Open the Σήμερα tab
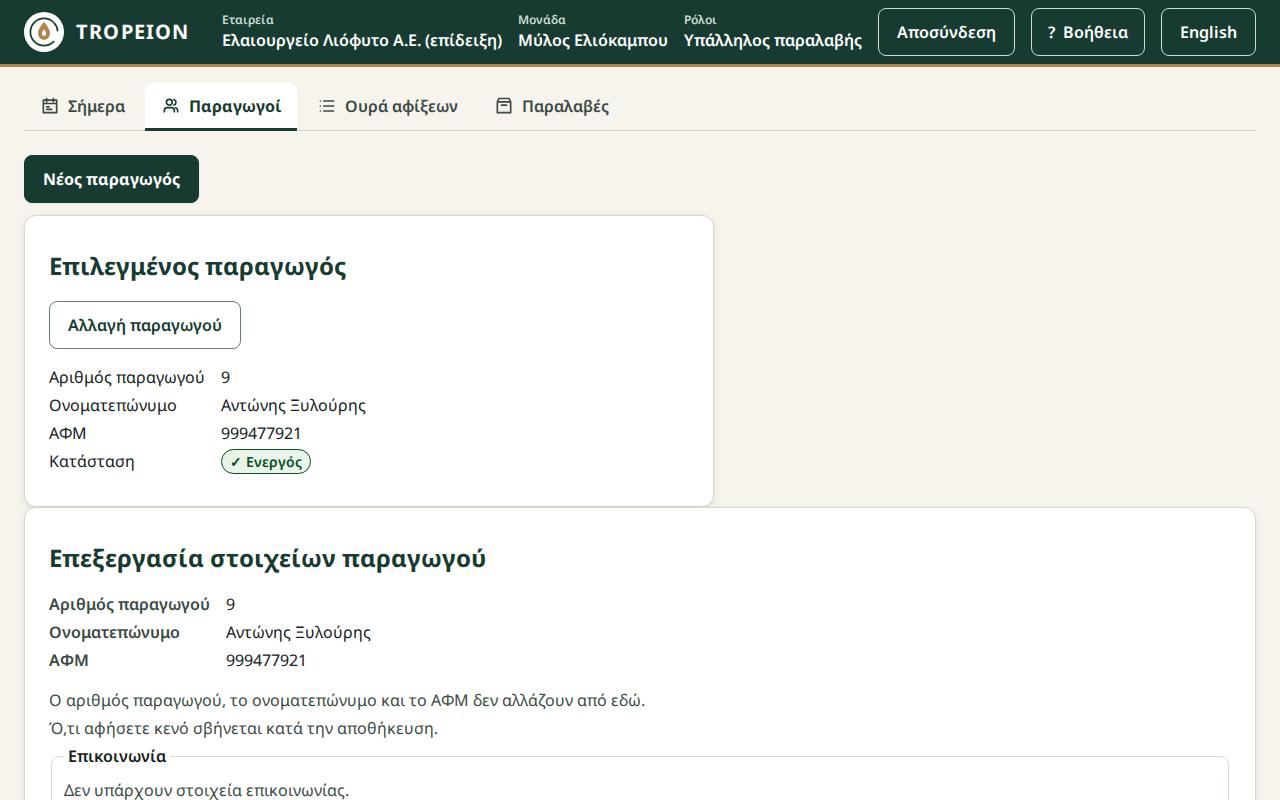1280x800 pixels. click(x=83, y=106)
